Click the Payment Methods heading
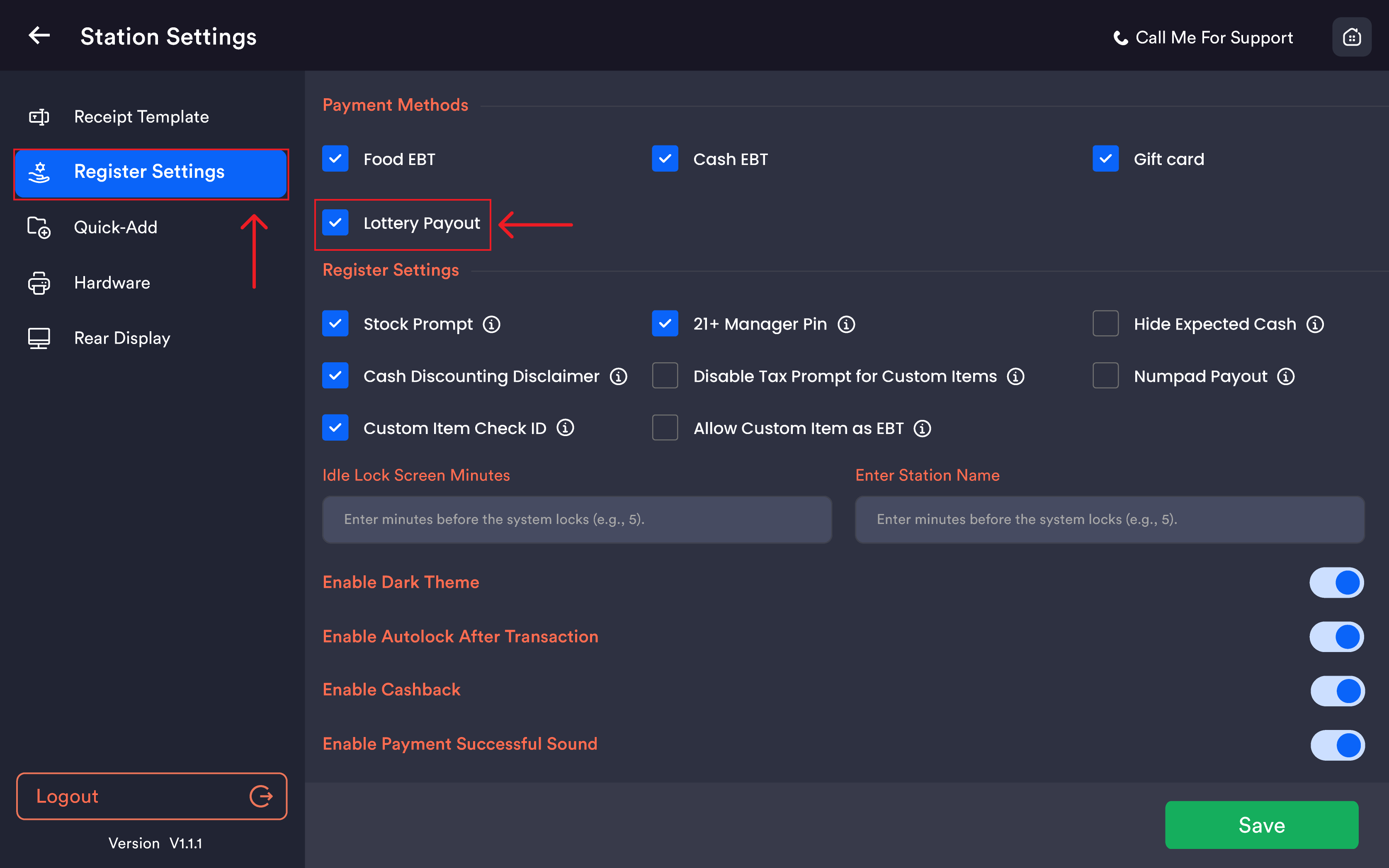 click(x=395, y=105)
